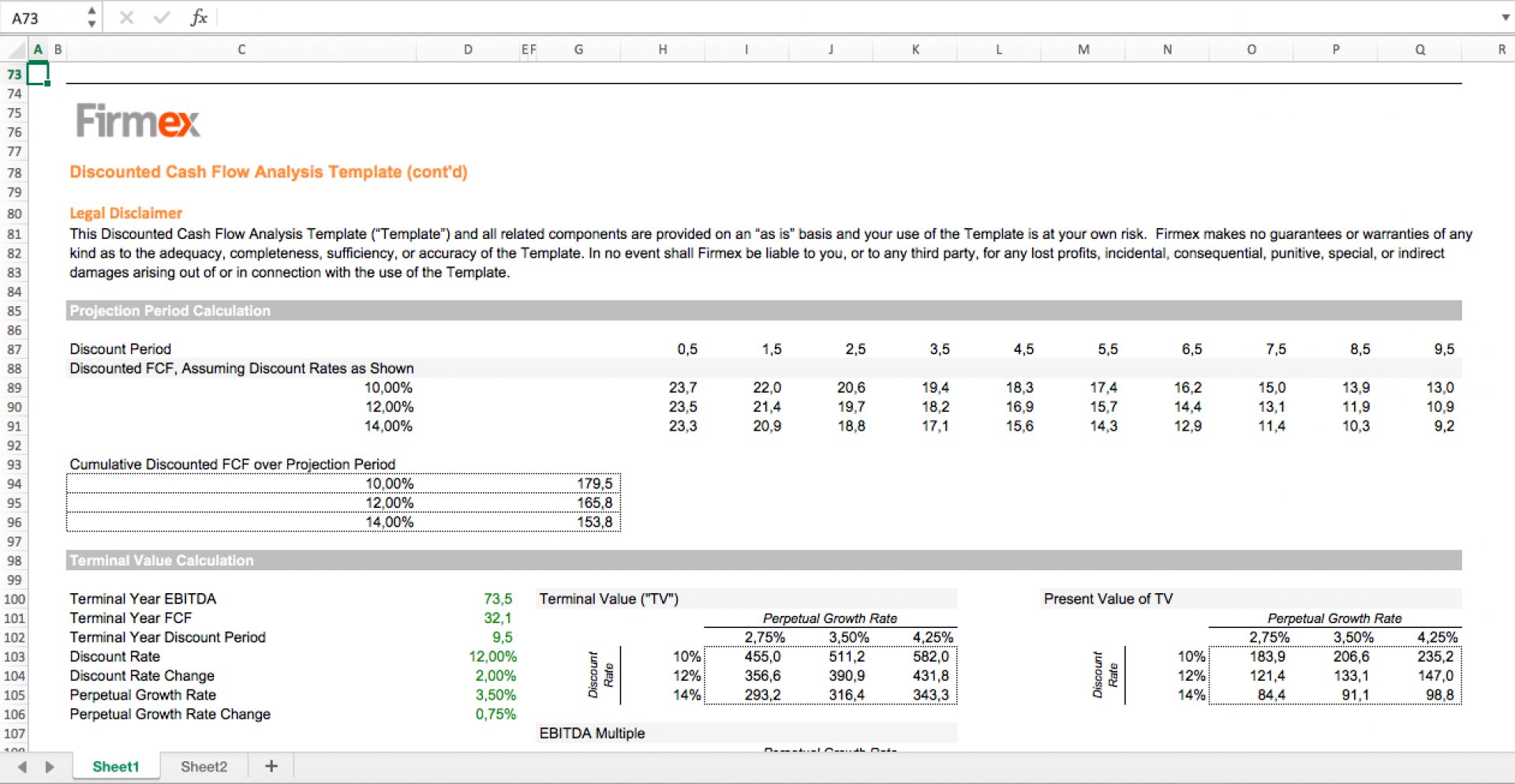Click the present value 133,1
The height and width of the screenshot is (784, 1515).
[x=1352, y=675]
